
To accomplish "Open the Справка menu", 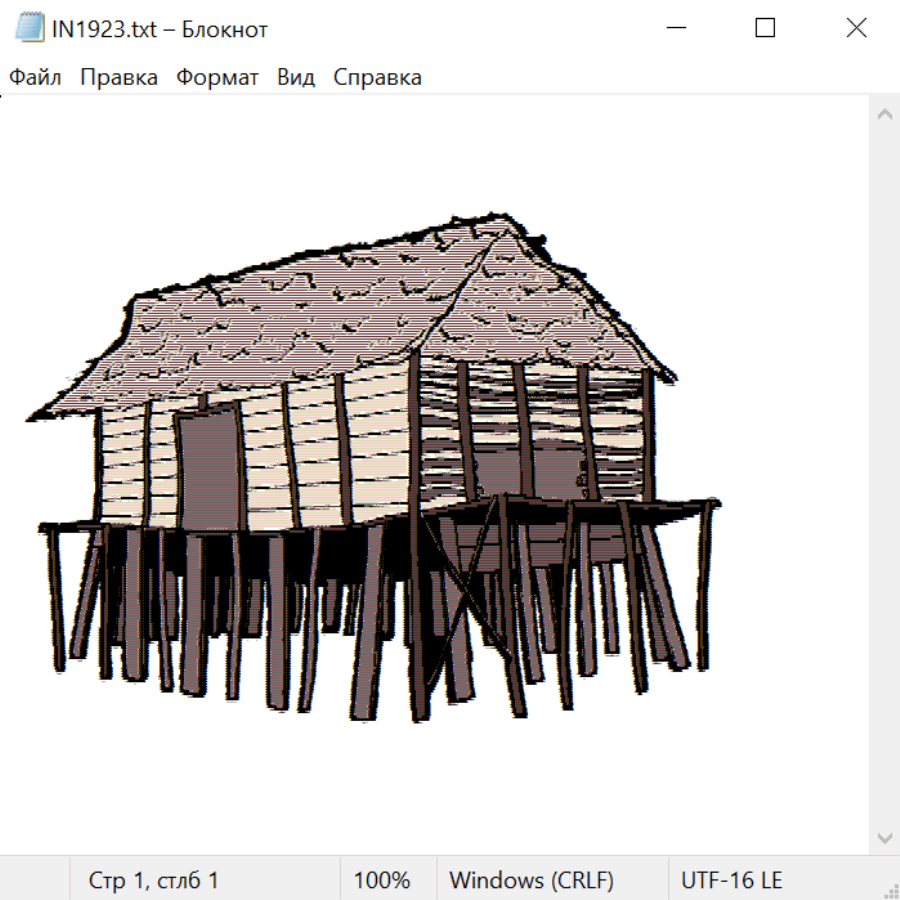I will click(x=377, y=78).
